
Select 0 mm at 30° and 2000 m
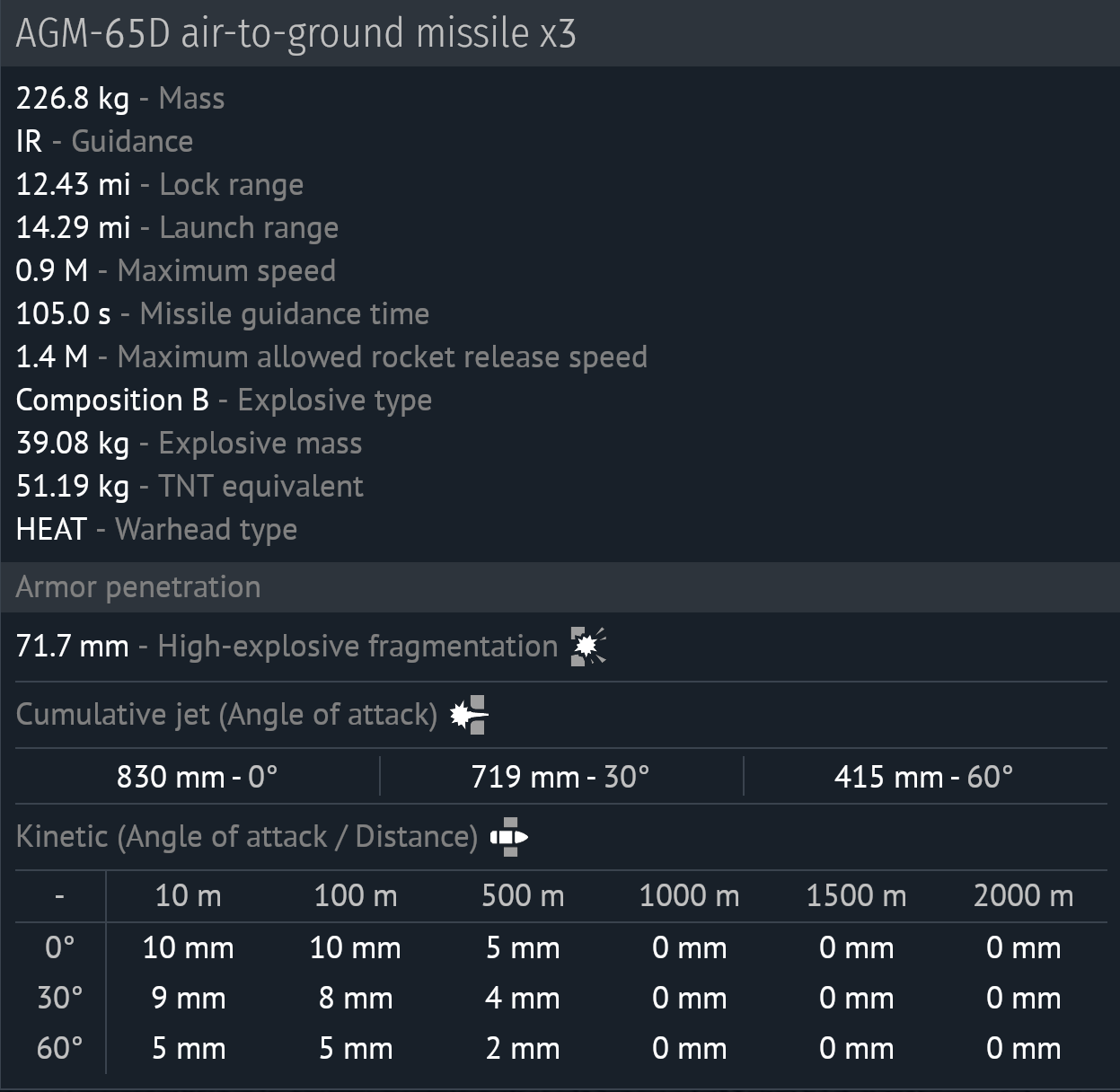pyautogui.click(x=1023, y=998)
